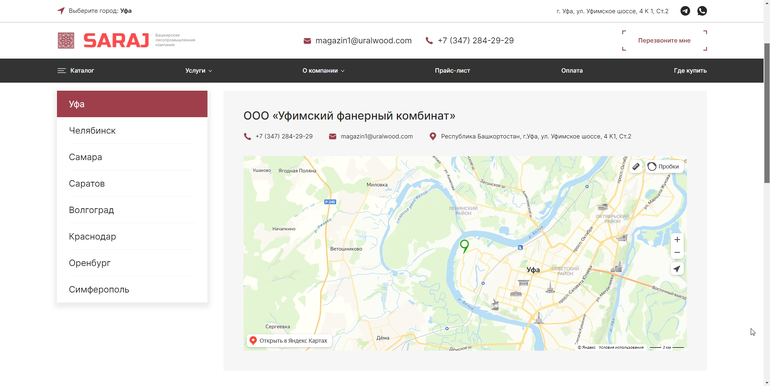Click Перезвоните мне callback button
This screenshot has height=386, width=770.
coord(664,41)
